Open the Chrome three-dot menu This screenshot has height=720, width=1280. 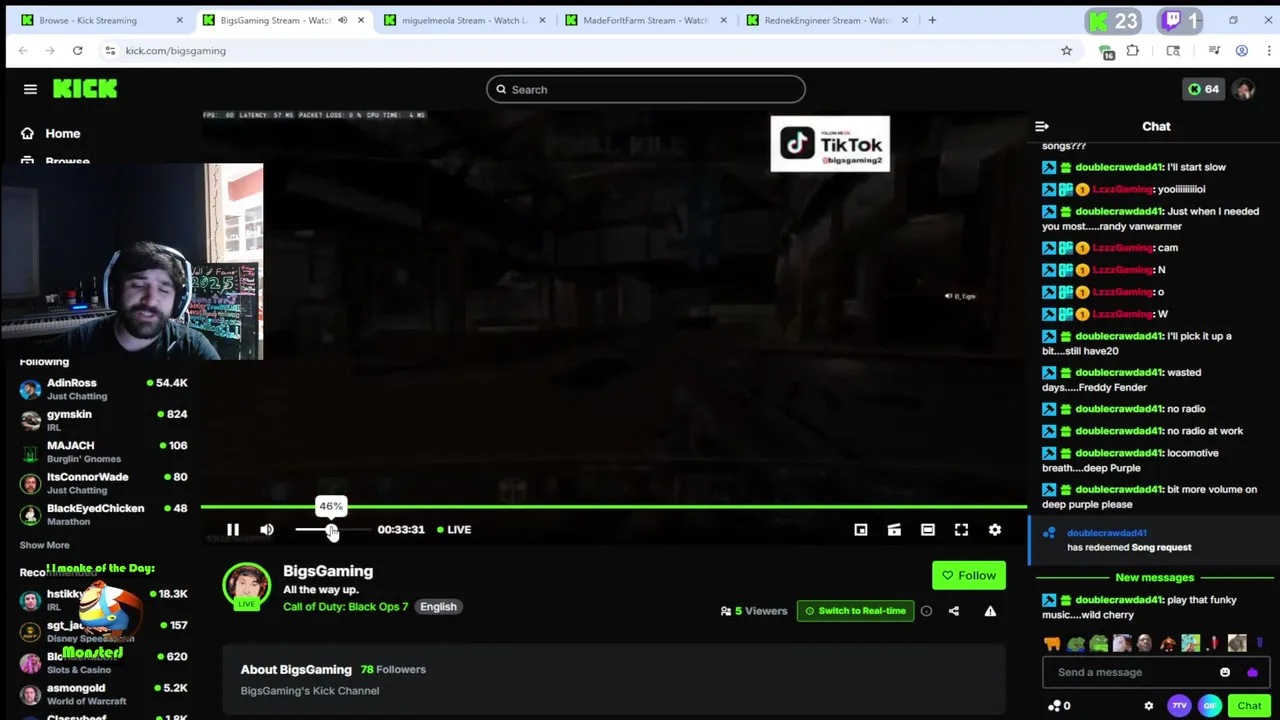tap(1268, 50)
